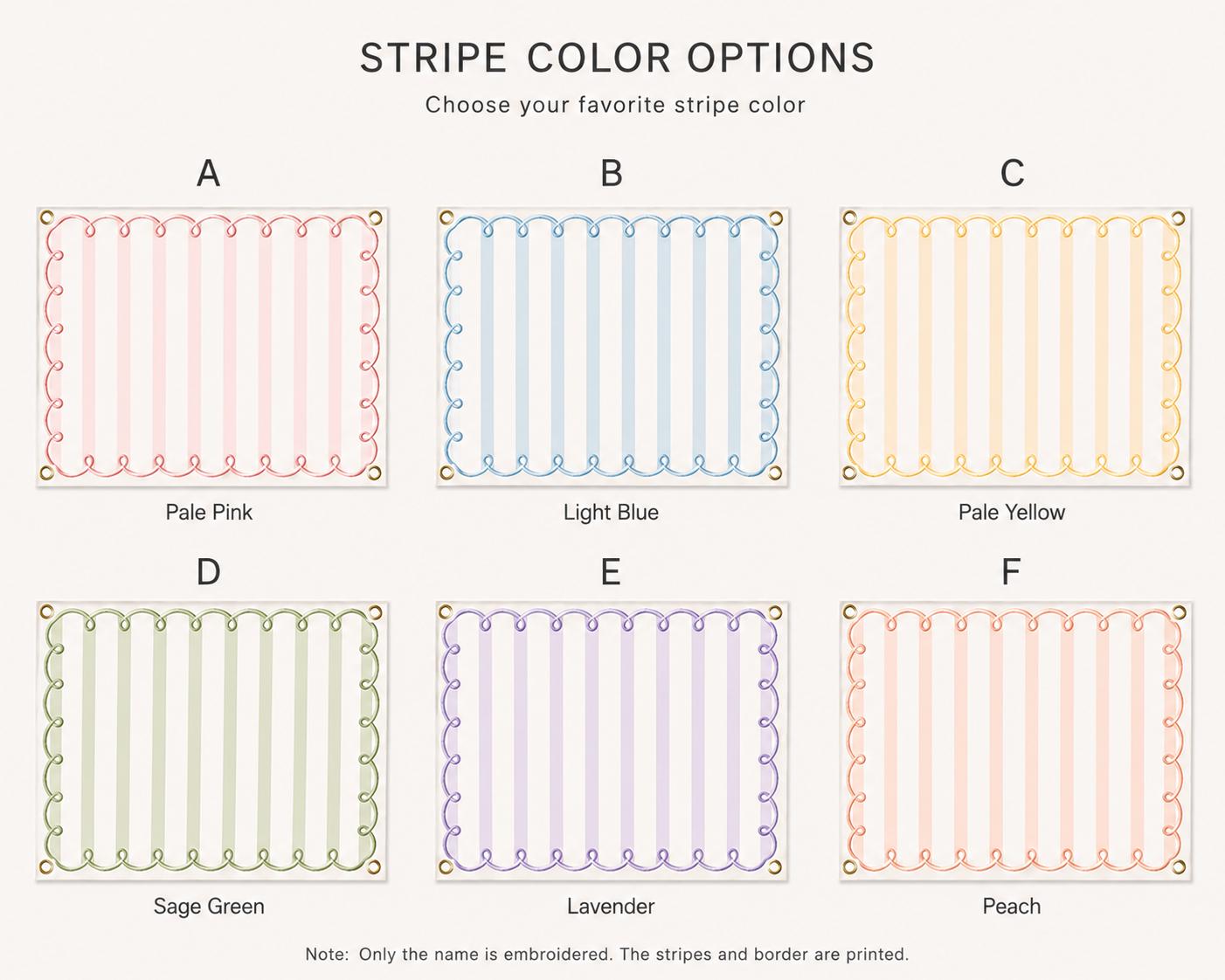Click the Peach label text
Viewport: 1225px width, 980px height.
[x=1012, y=906]
